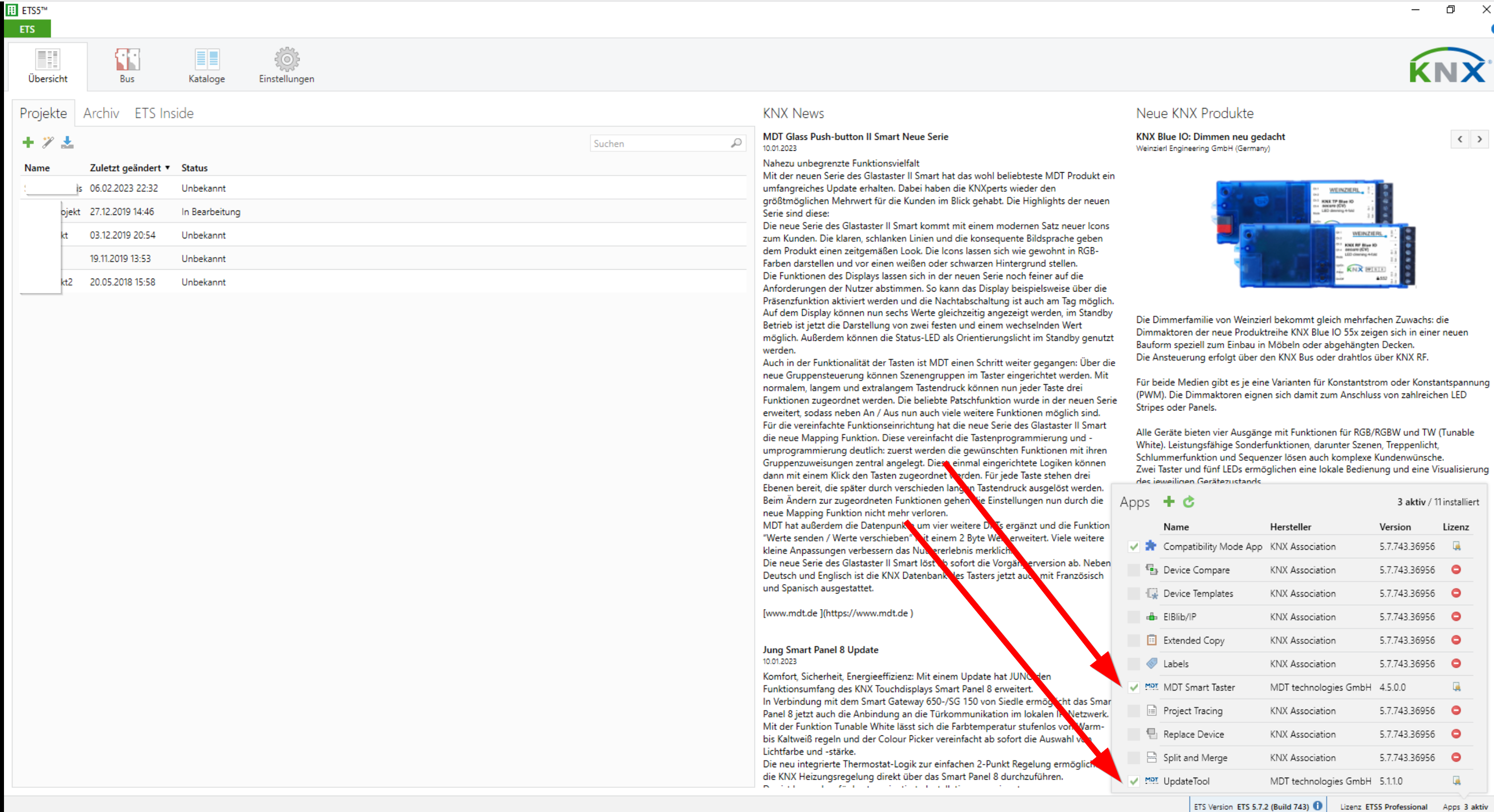Enable the Device Compare app checkbox
Image resolution: width=1494 pixels, height=812 pixels.
click(1133, 570)
